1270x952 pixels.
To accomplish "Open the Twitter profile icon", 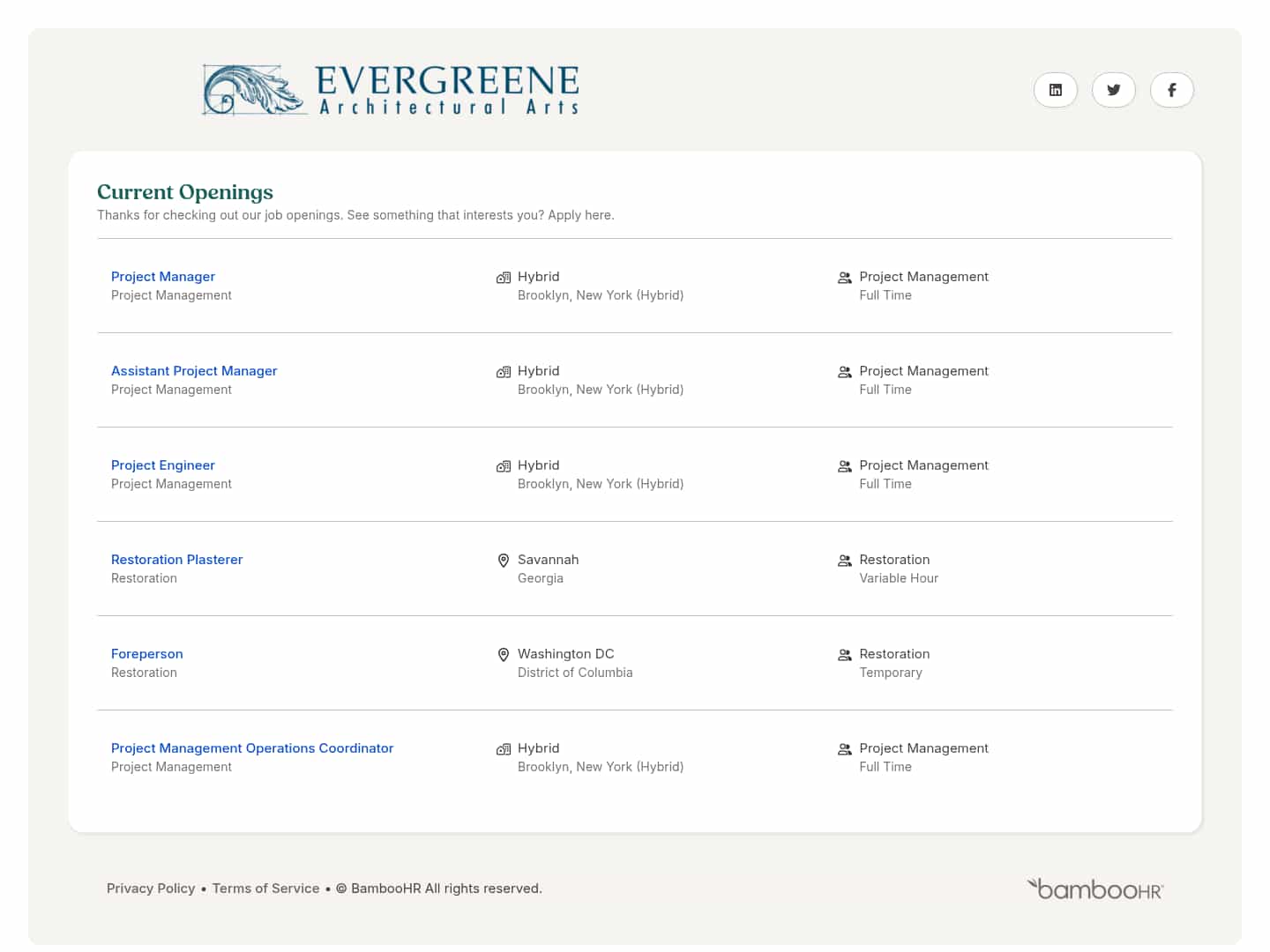I will point(1113,89).
